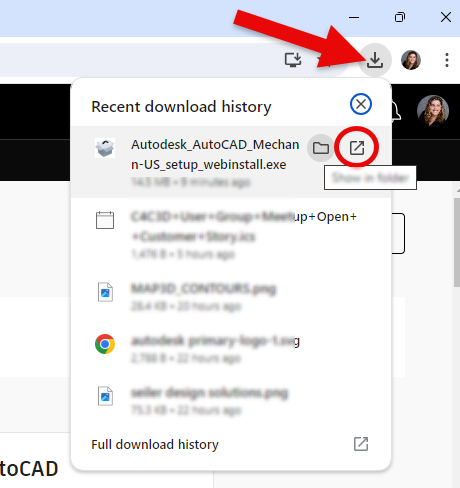Open the Chrome downloads toolbar button
460x488 pixels.
click(x=375, y=60)
